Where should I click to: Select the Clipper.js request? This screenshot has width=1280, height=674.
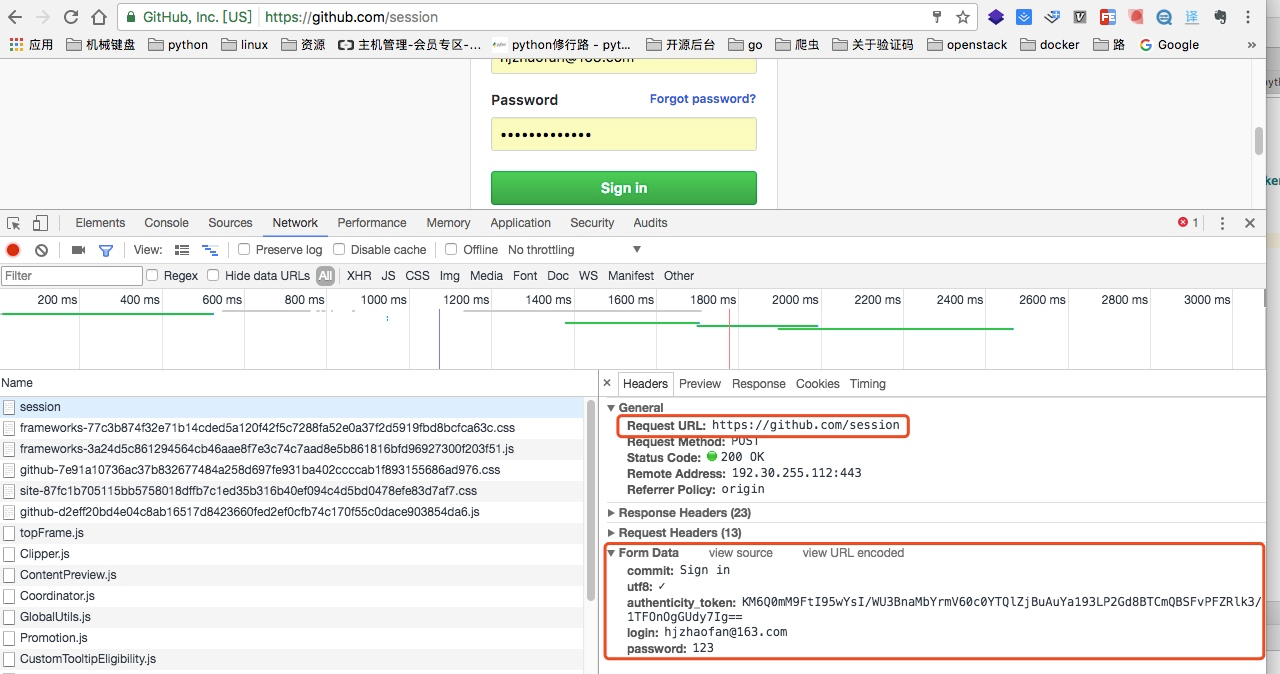292,554
